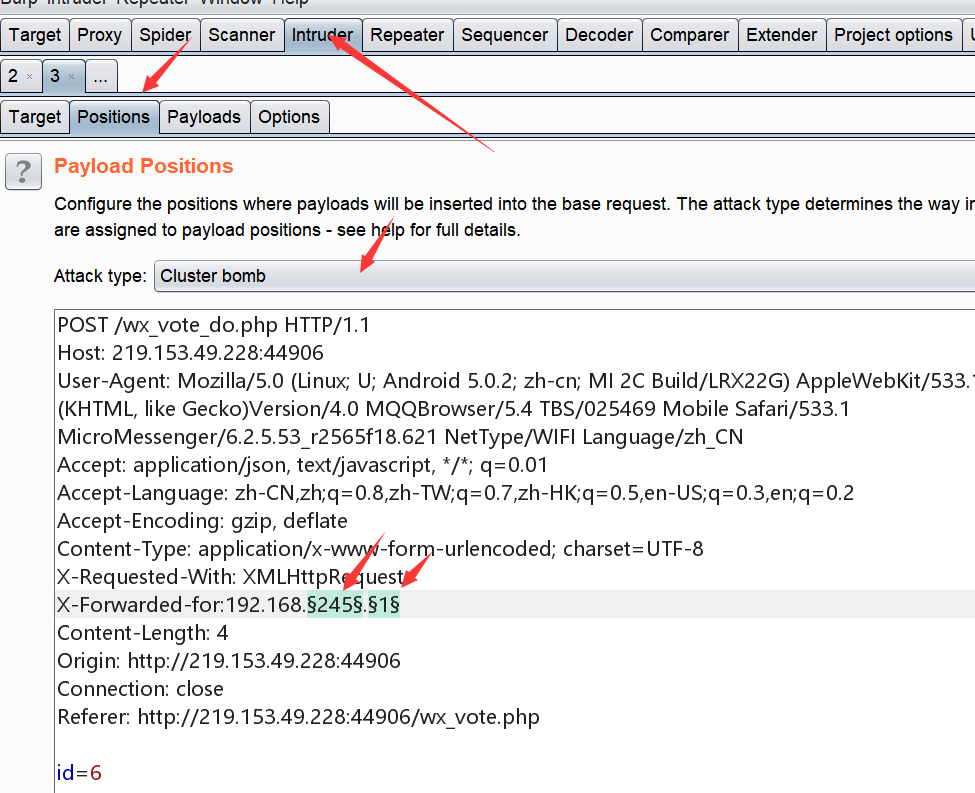
Task: Click the Origin header line
Action: coord(229,661)
